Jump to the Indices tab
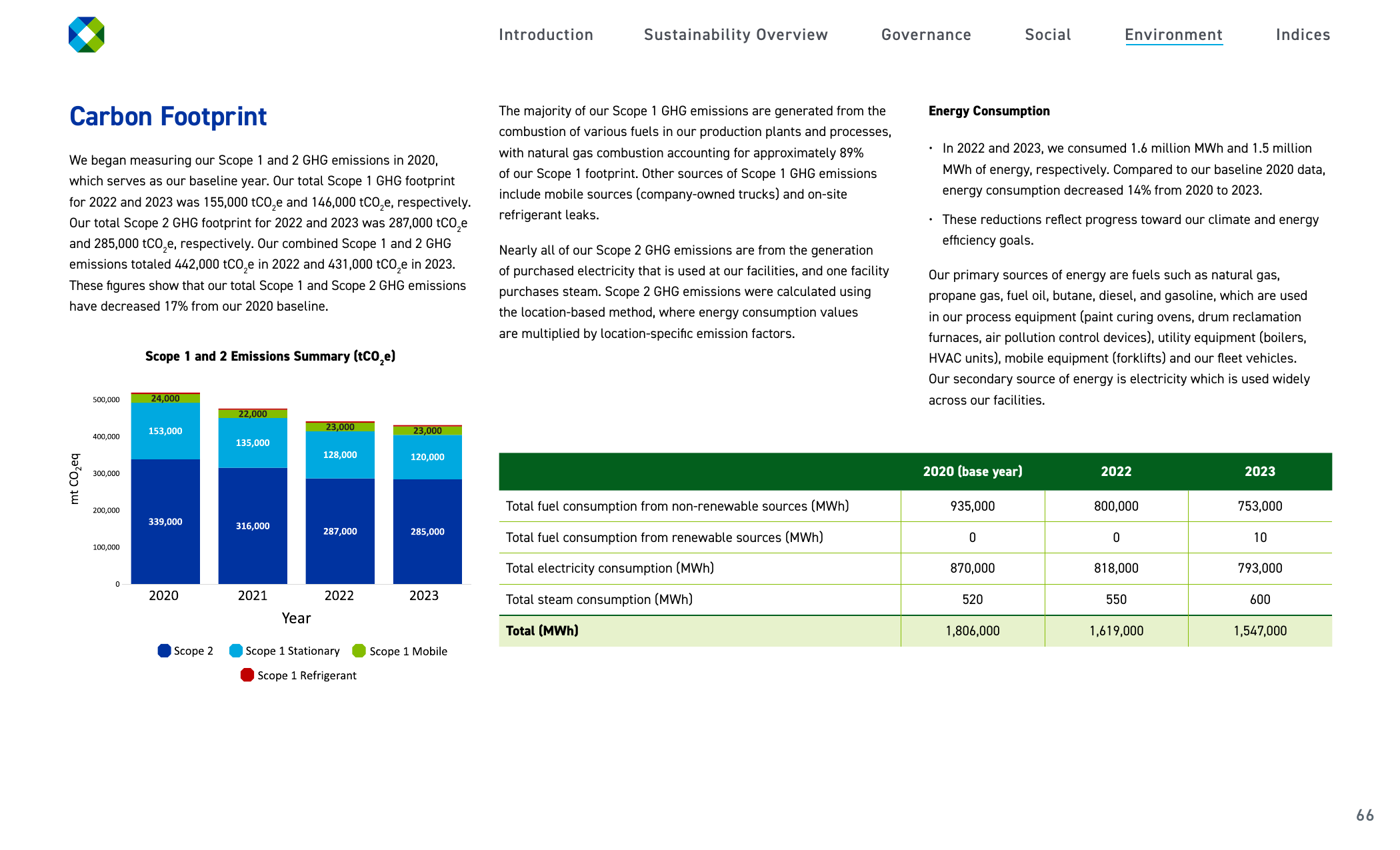Image resolution: width=1400 pixels, height=850 pixels. coord(1303,35)
